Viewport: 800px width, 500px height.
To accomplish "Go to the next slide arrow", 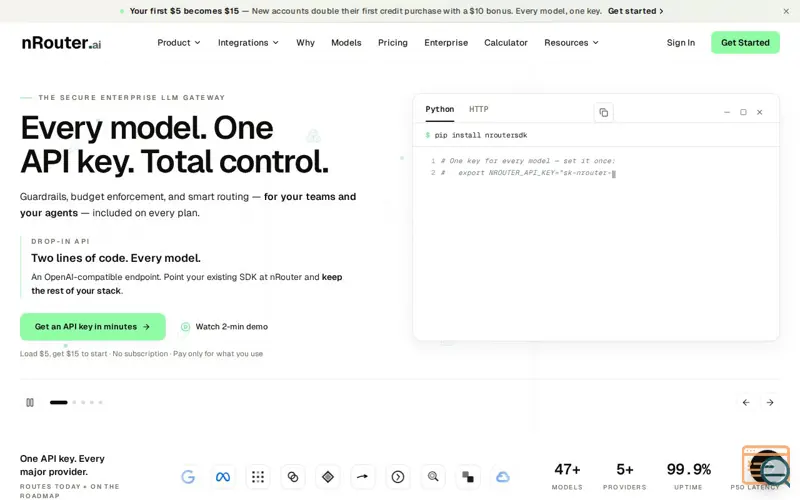I will (x=770, y=403).
